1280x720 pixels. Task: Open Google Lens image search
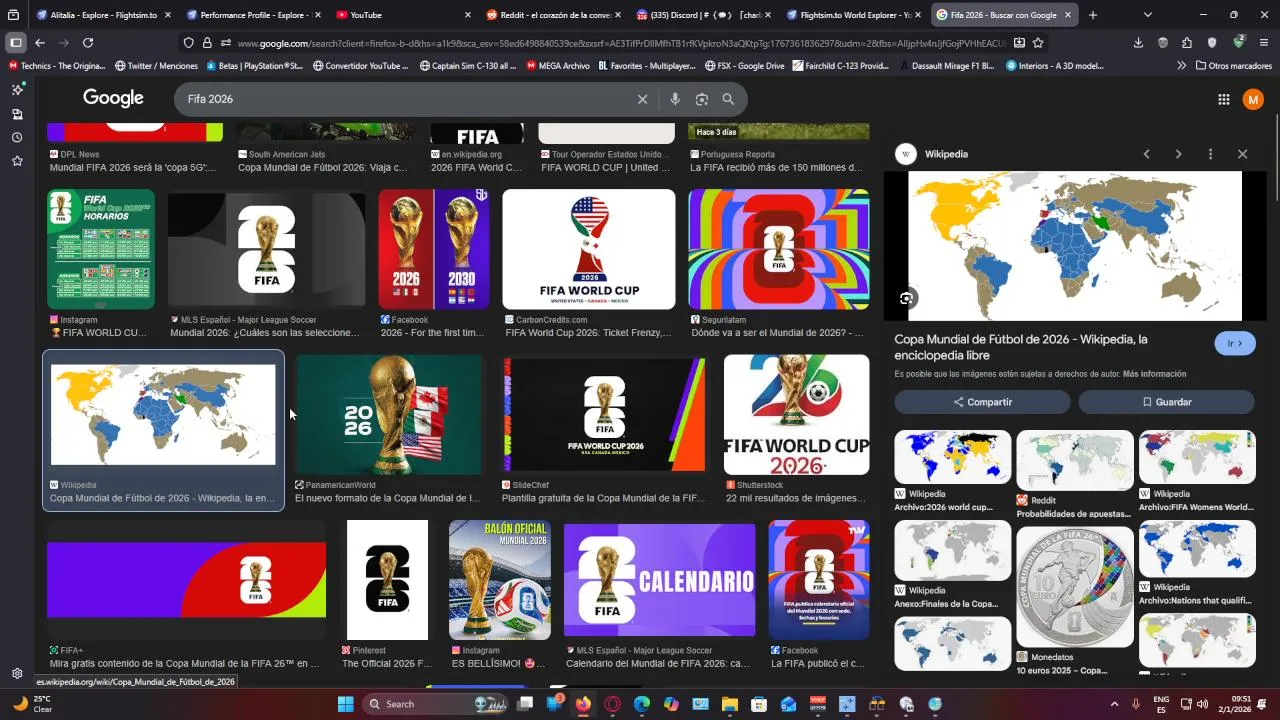pyautogui.click(x=702, y=99)
